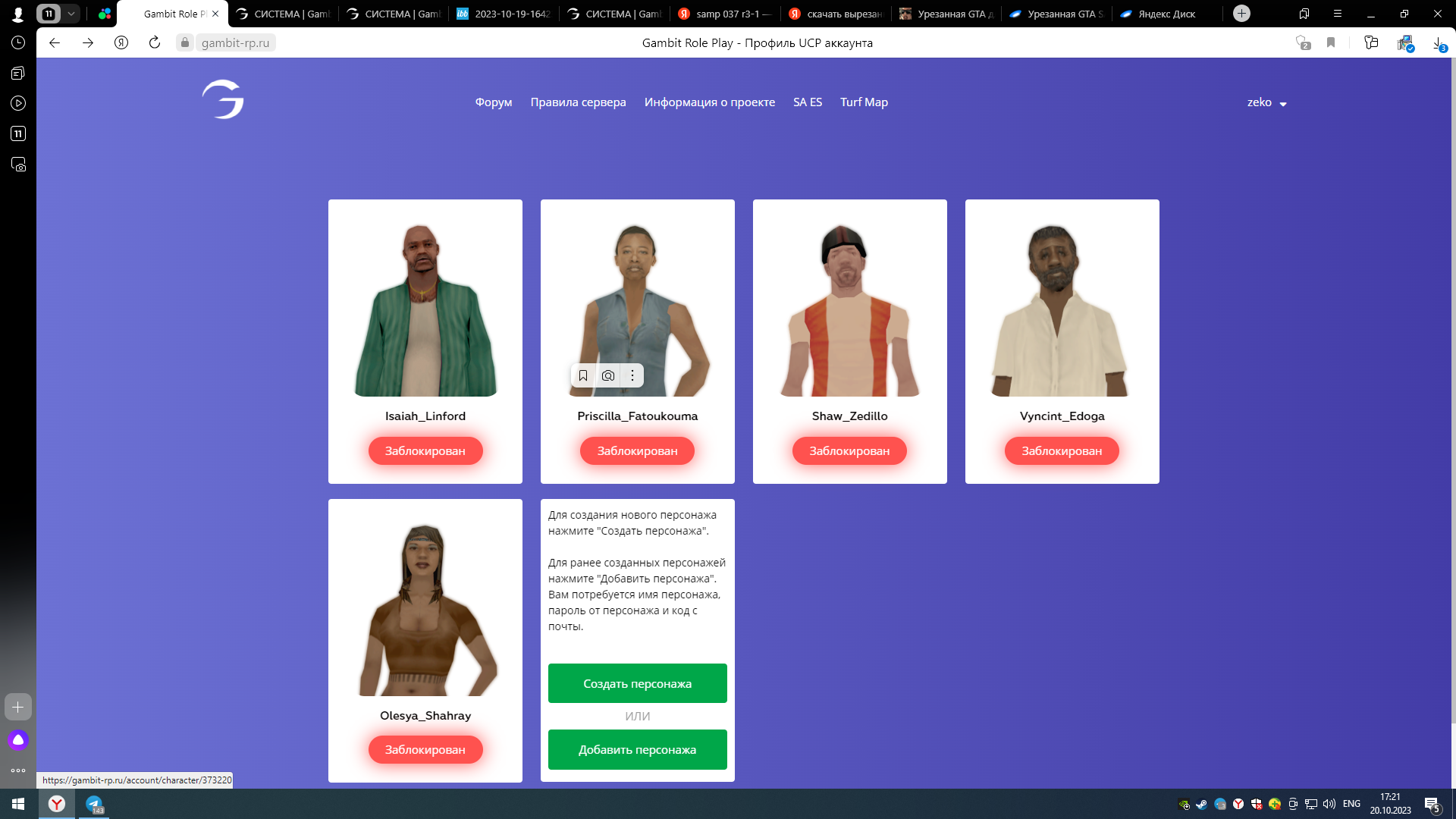Click the bookmark page icon in address bar
Image resolution: width=1456 pixels, height=819 pixels.
click(x=1331, y=42)
